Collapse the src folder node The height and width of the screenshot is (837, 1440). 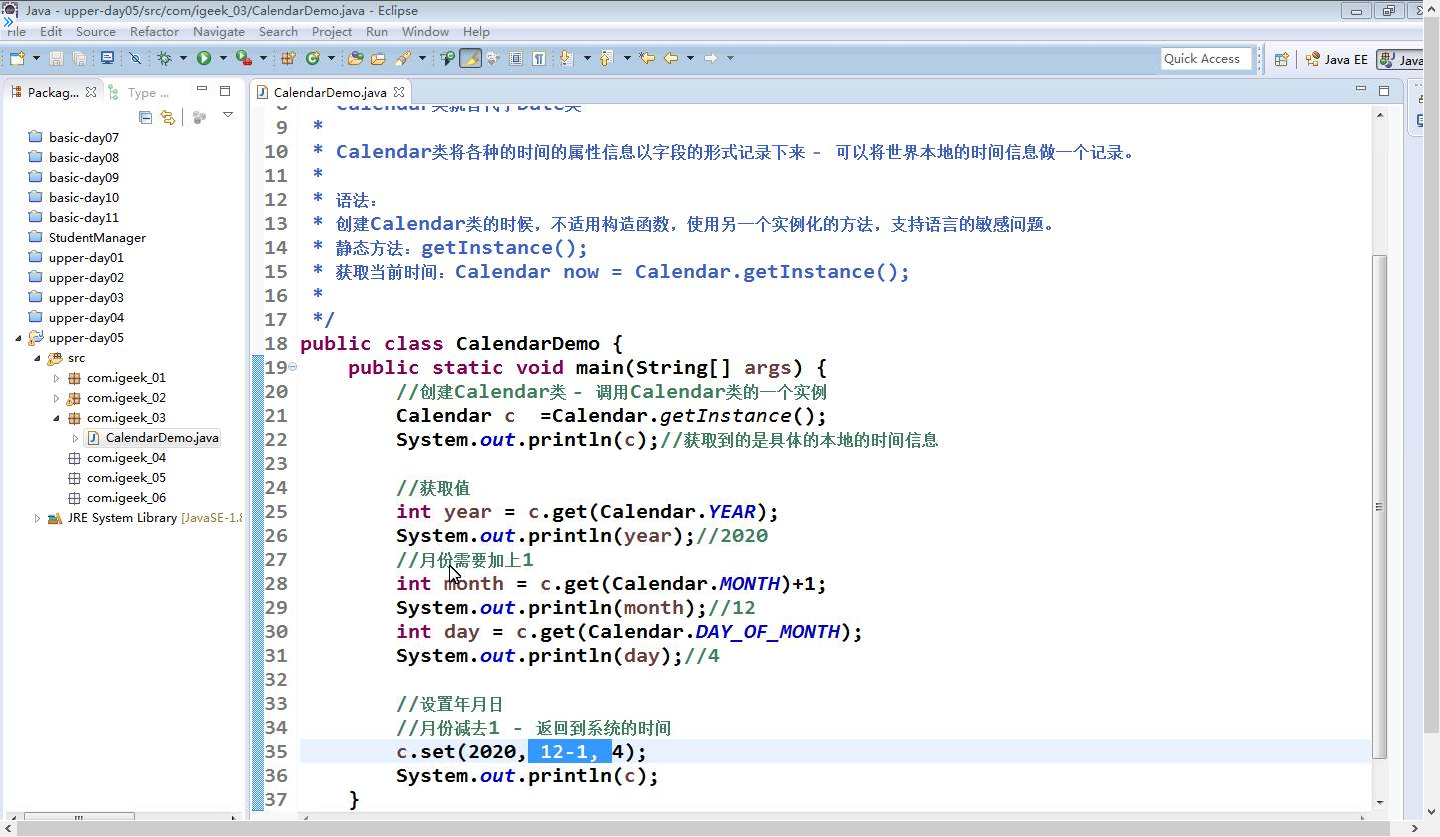pos(37,358)
